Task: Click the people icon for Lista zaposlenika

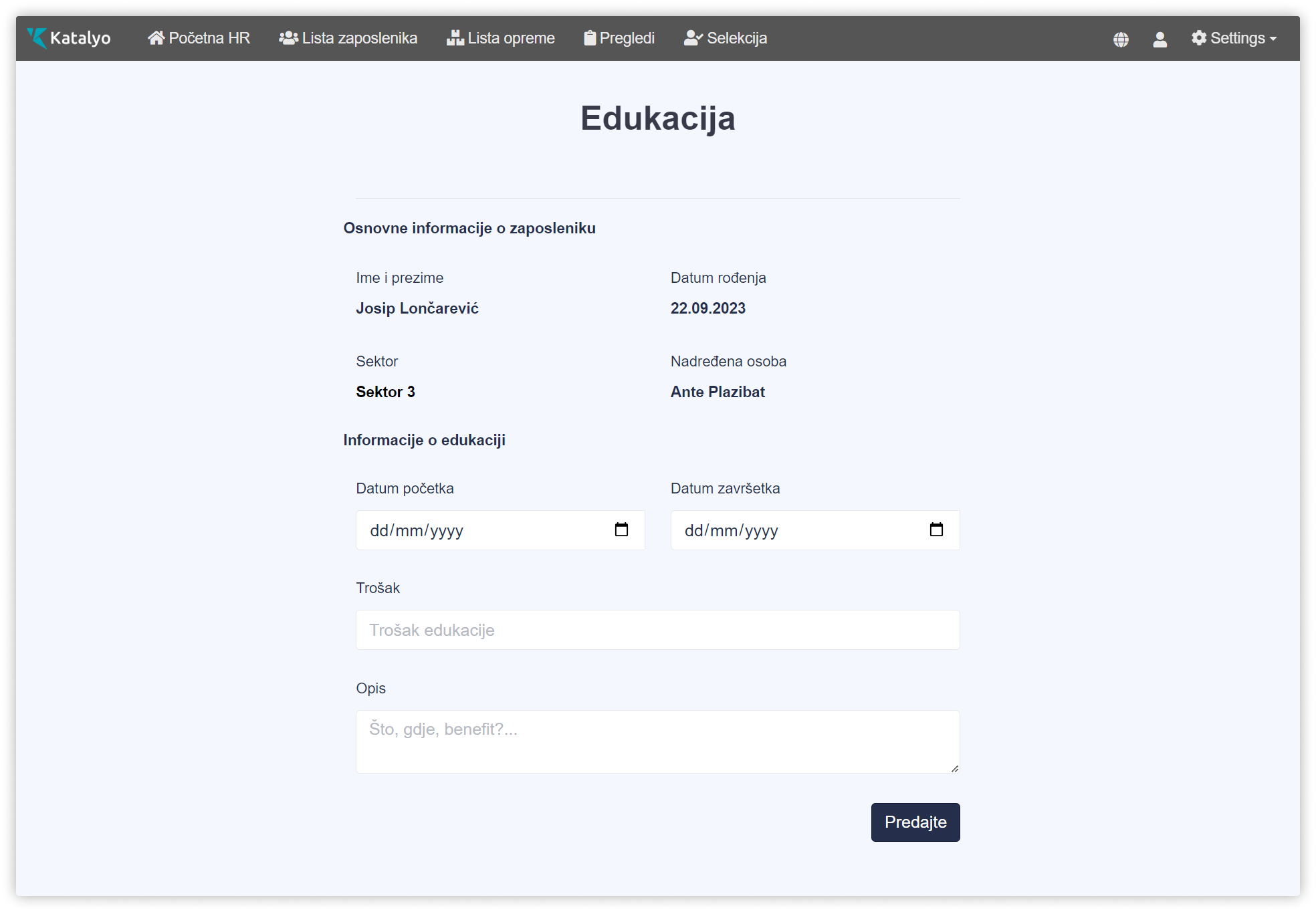Action: pos(288,38)
